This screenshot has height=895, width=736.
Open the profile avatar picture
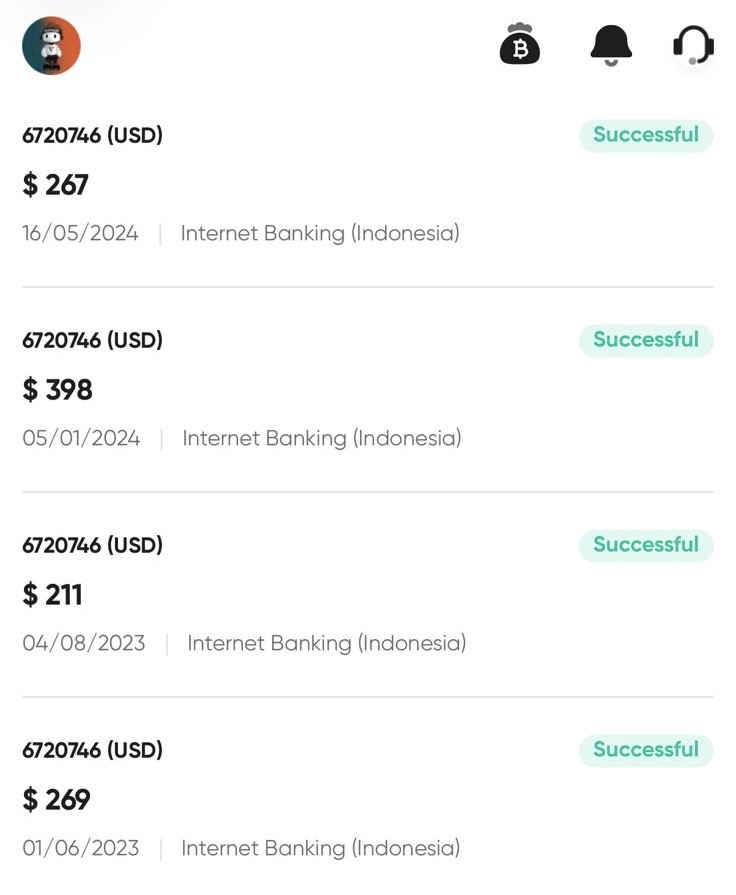[51, 46]
